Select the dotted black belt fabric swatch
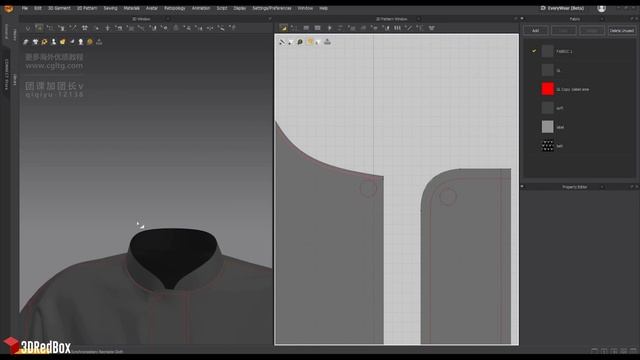640x360 pixels. tap(547, 146)
